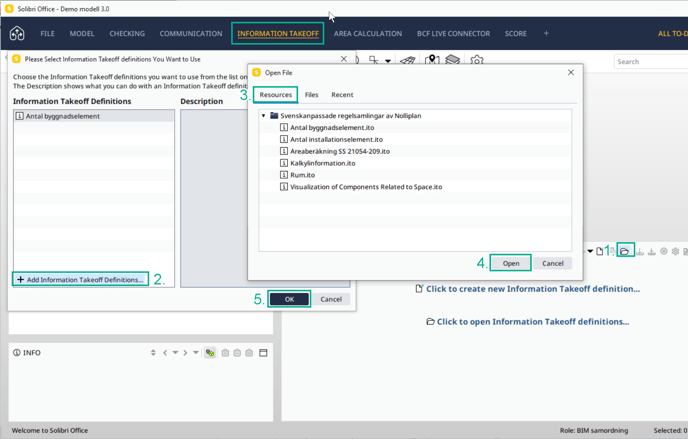Click the INFO panel info icon
Viewport: 688px width, 439px height.
coord(17,353)
